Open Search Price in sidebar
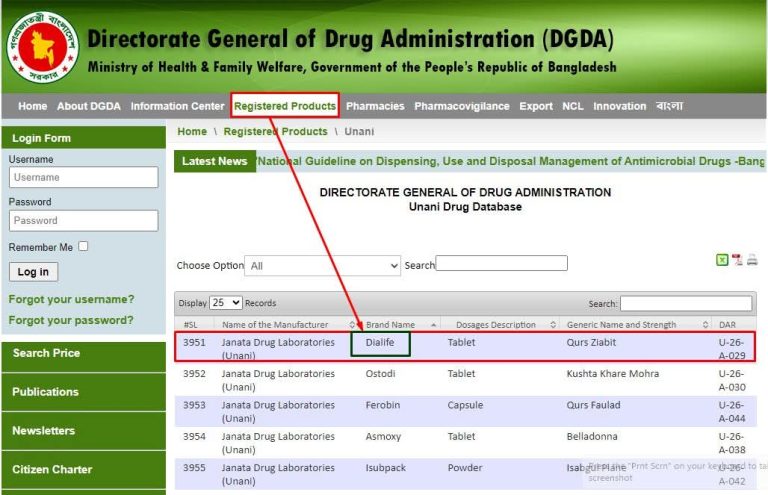Screen dimensions: 768x495 (46, 353)
